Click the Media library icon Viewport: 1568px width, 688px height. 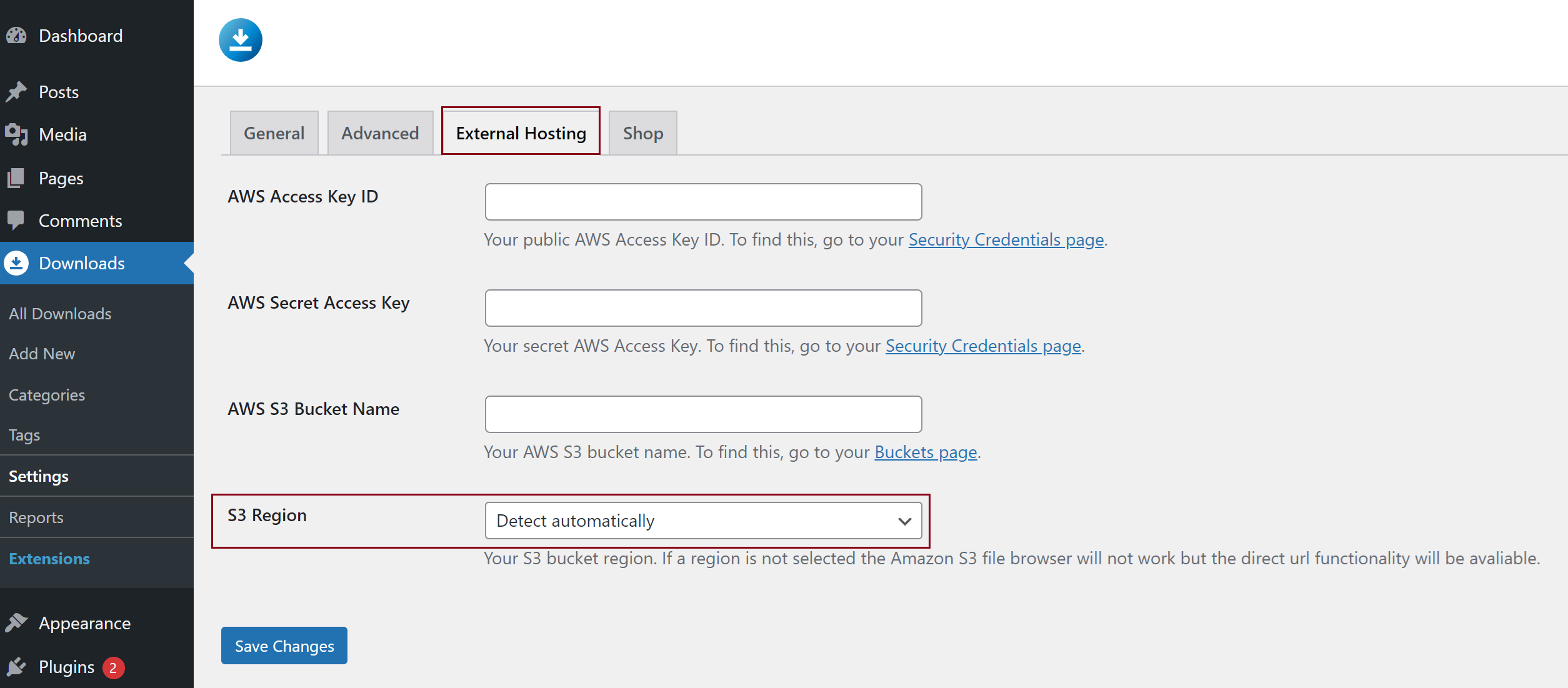(16, 134)
